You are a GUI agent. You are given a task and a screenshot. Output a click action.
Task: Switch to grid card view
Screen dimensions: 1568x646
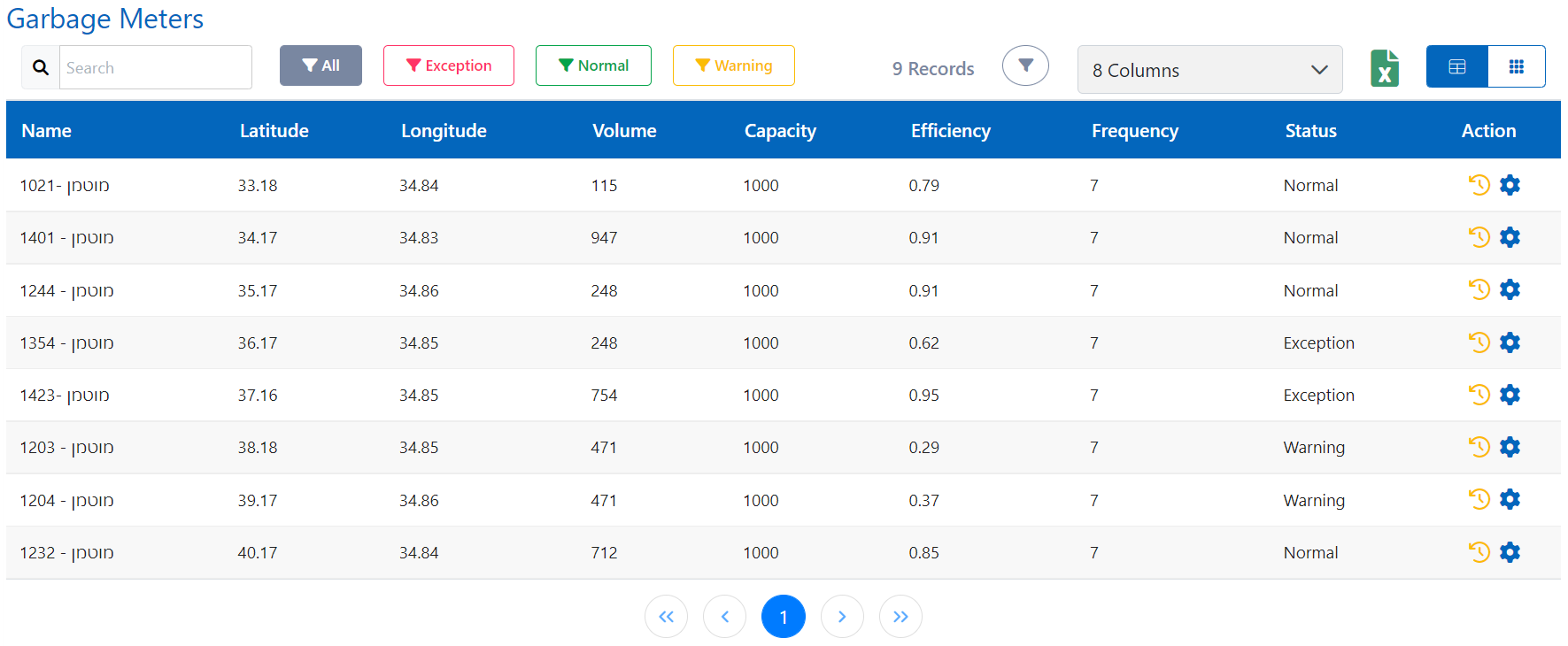(x=1516, y=66)
